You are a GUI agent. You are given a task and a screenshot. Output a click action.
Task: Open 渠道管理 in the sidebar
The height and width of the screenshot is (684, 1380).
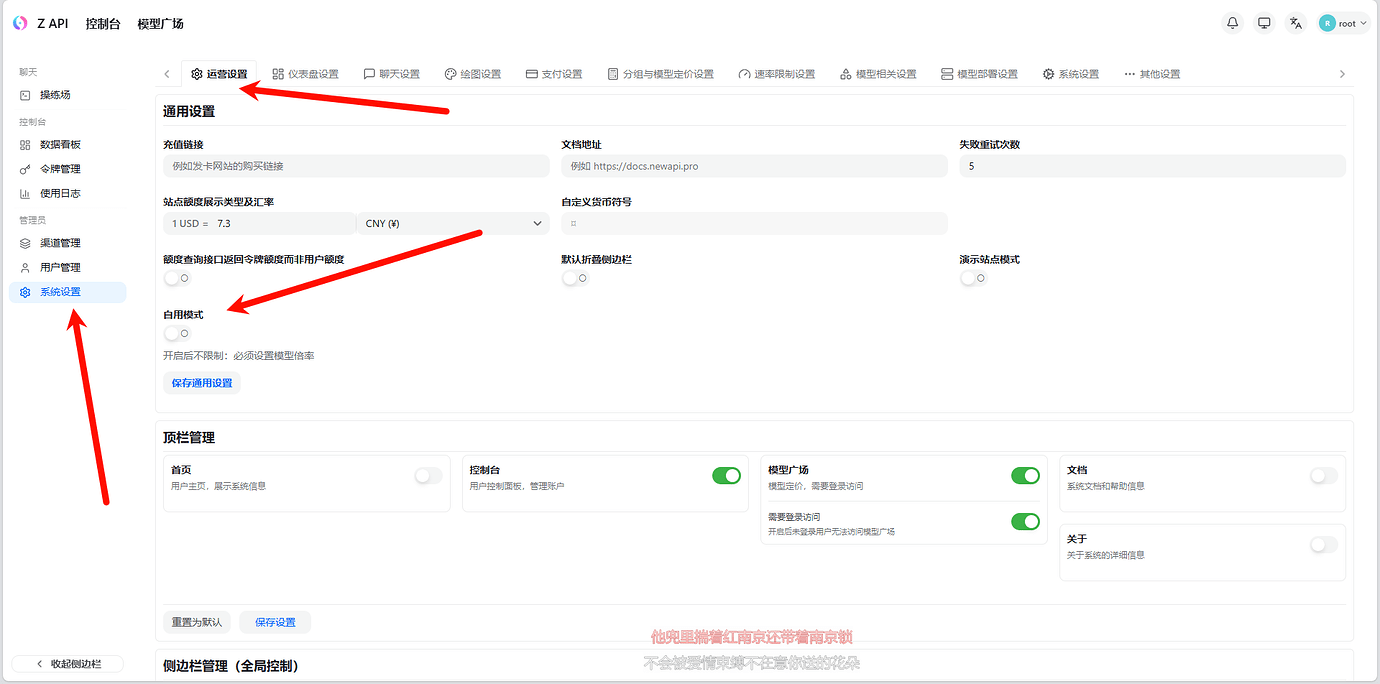(68, 243)
